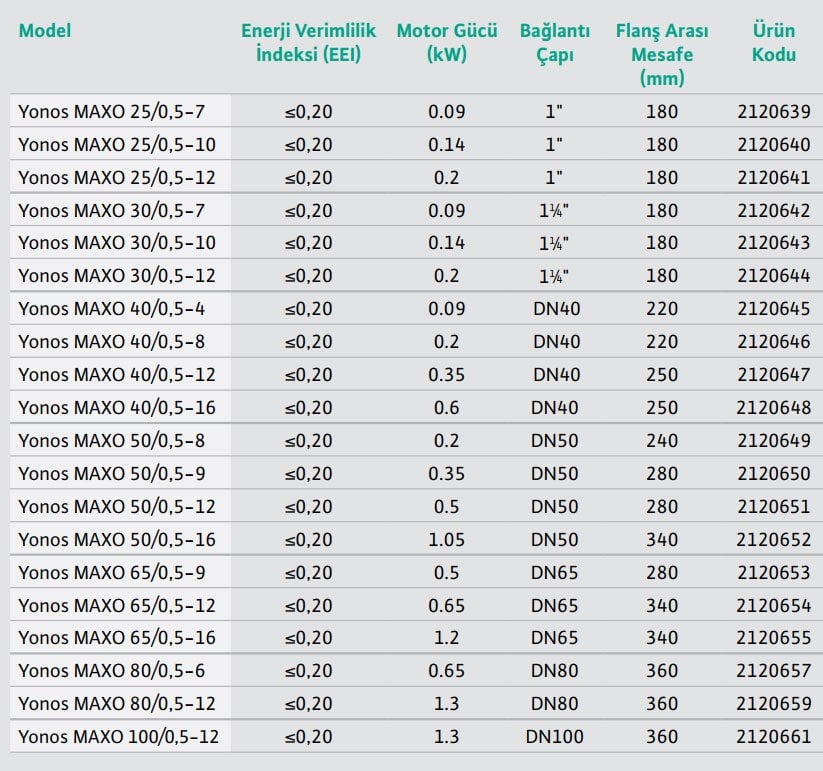Click product code 2120654

[x=774, y=605]
